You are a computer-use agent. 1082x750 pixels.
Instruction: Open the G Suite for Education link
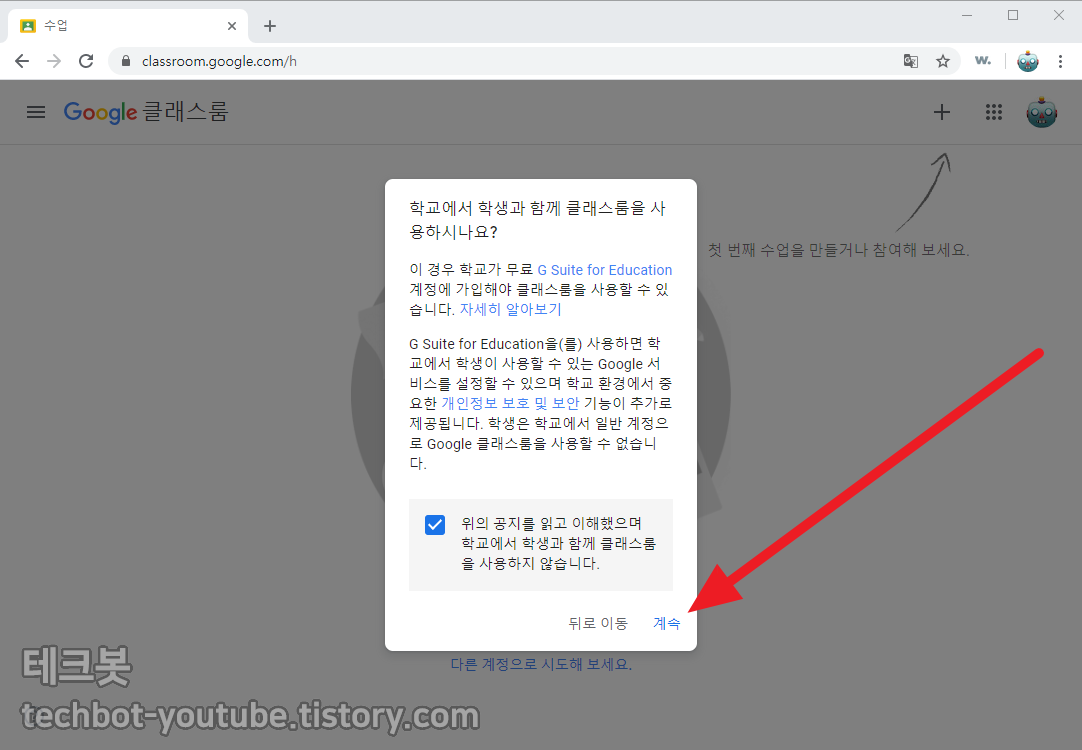pos(604,270)
